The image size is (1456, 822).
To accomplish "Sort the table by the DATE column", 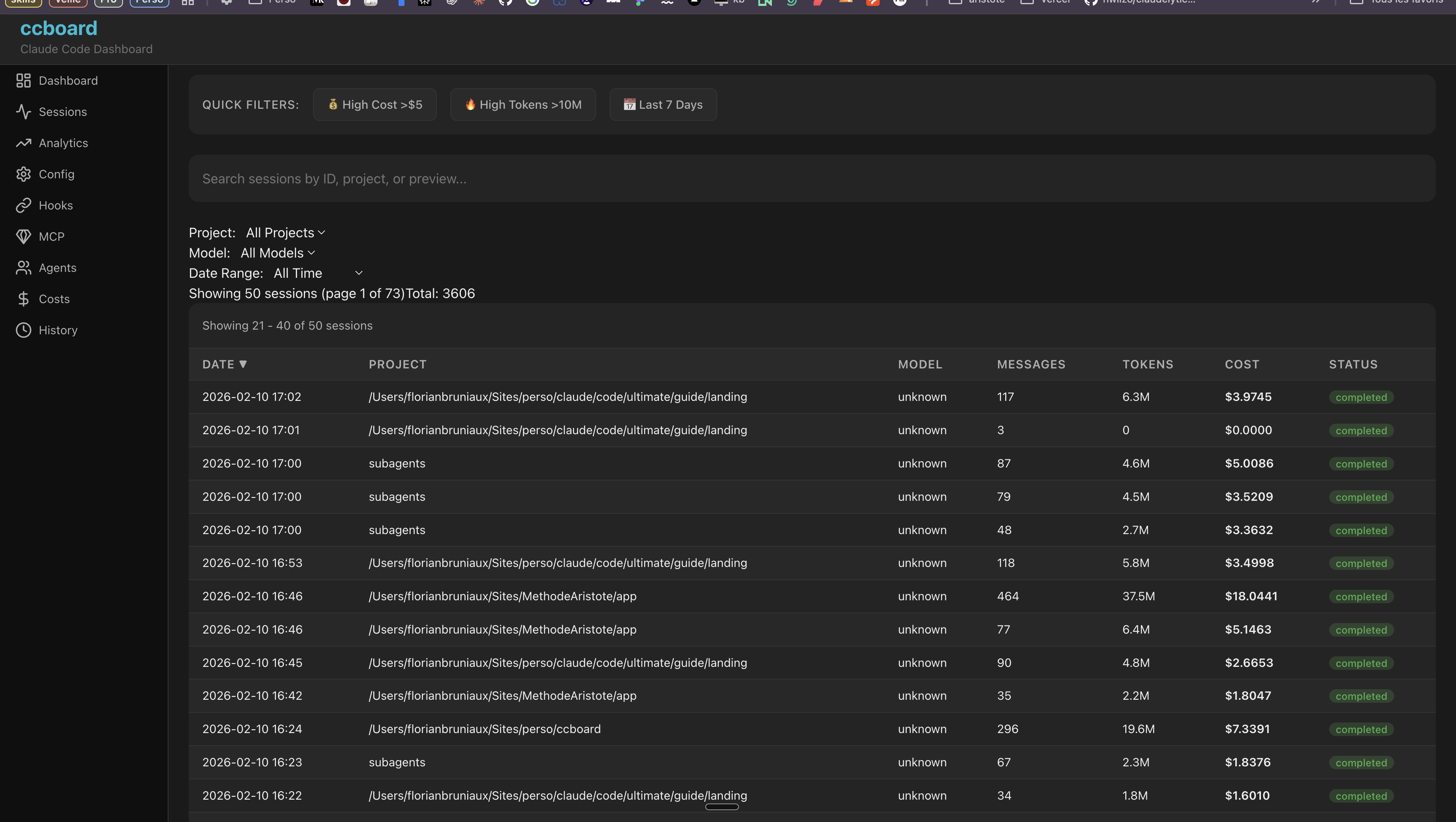I will point(224,364).
